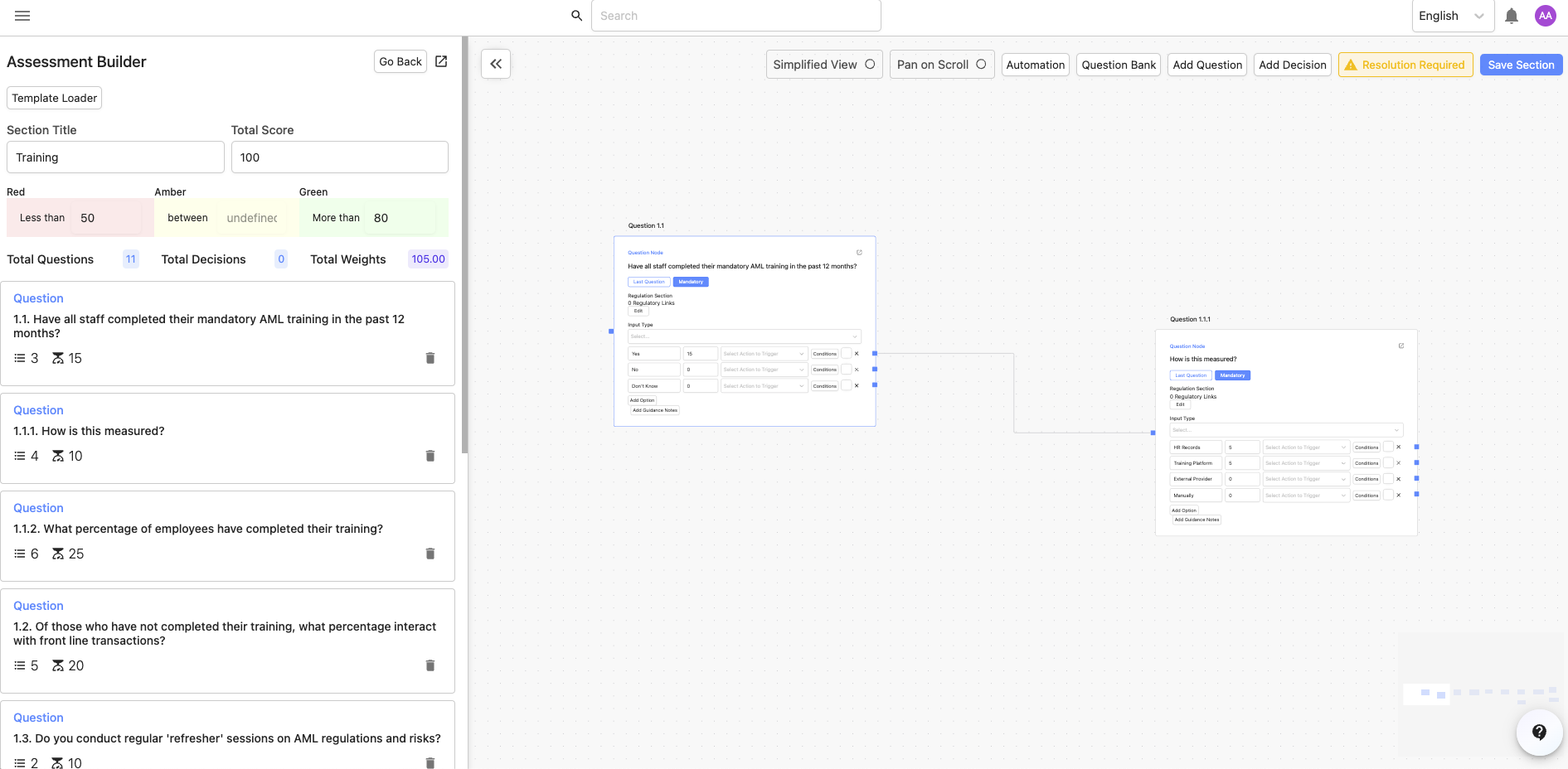Delete question 1.1.2 using trash icon
This screenshot has height=769, width=1568.
pyautogui.click(x=430, y=554)
